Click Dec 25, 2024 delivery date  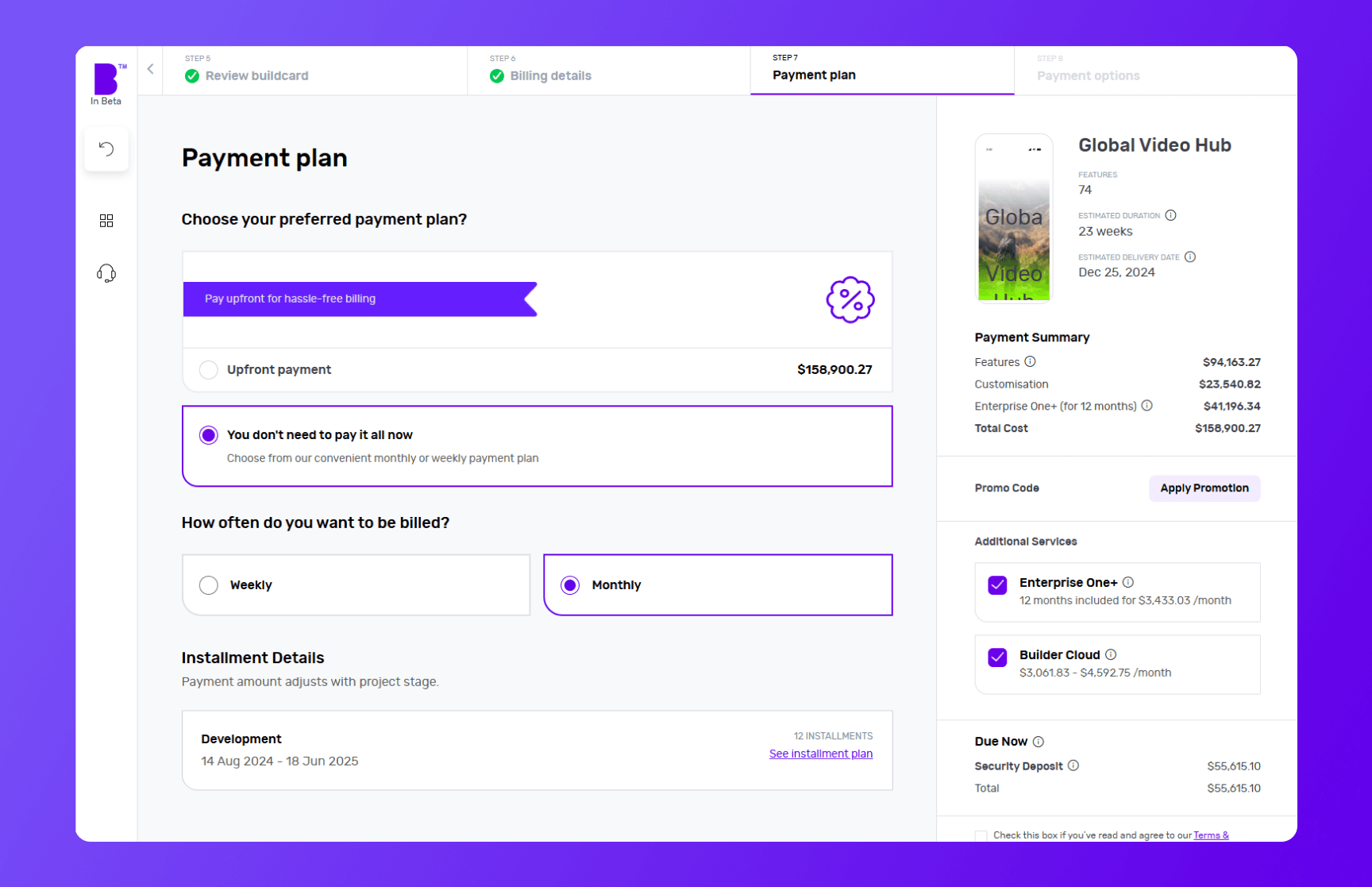tap(1116, 272)
